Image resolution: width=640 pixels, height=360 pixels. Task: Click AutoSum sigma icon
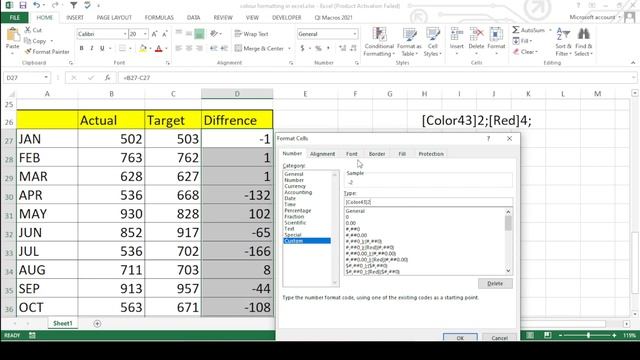516,30
